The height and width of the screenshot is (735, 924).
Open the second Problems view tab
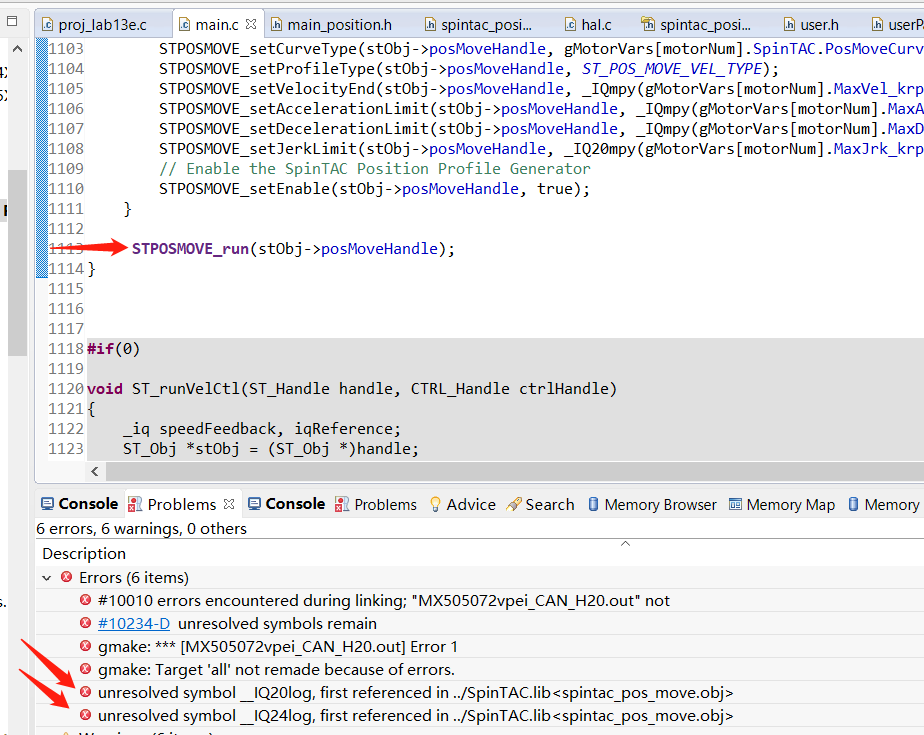click(375, 505)
